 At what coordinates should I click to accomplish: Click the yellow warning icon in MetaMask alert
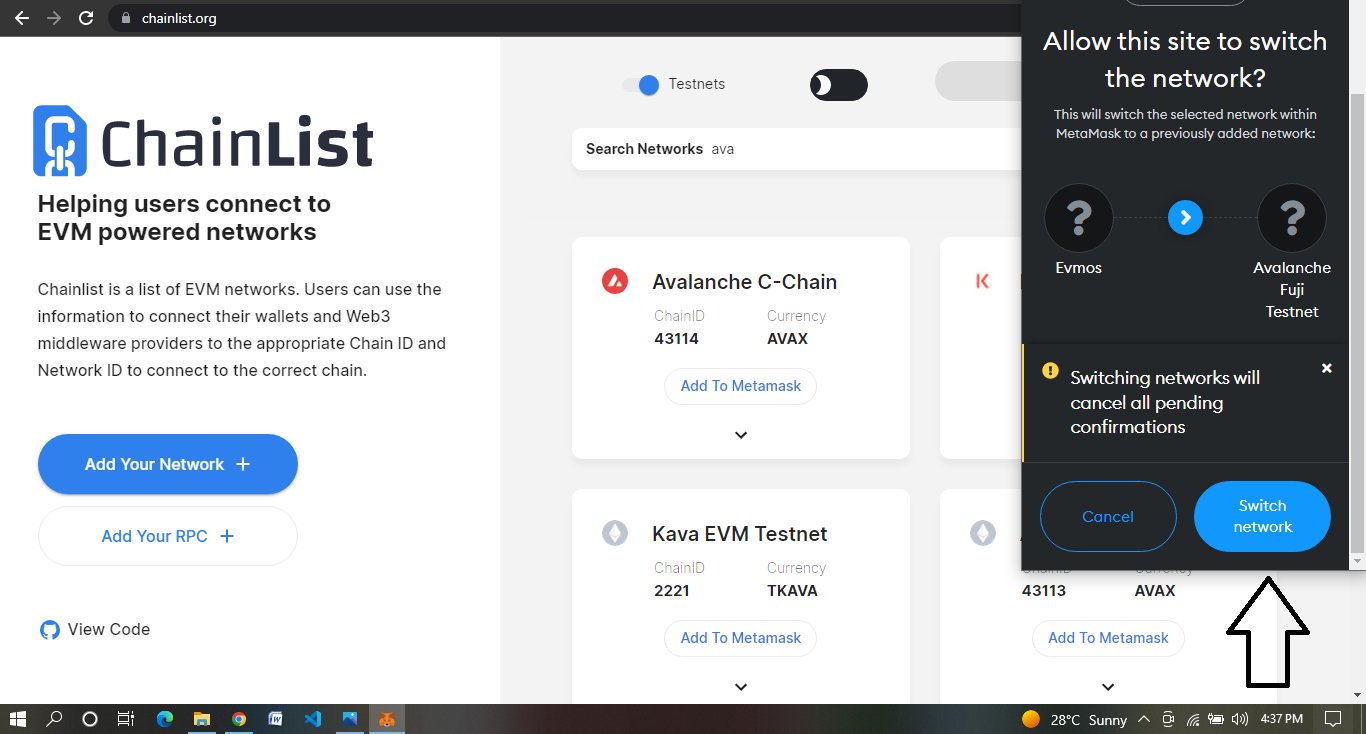tap(1050, 370)
